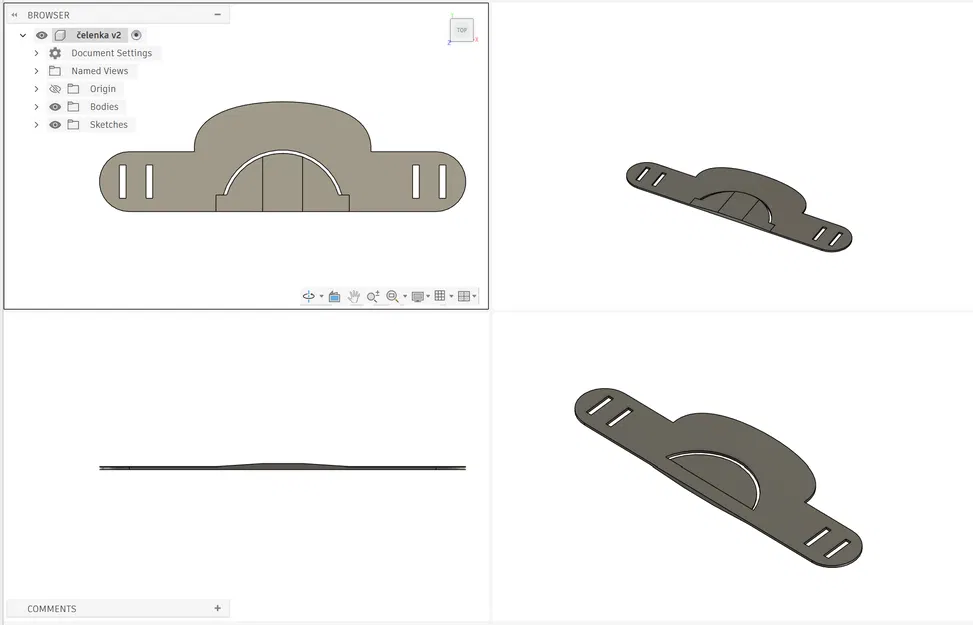
Task: Open the Viewports dropdown arrow
Action: coord(475,297)
